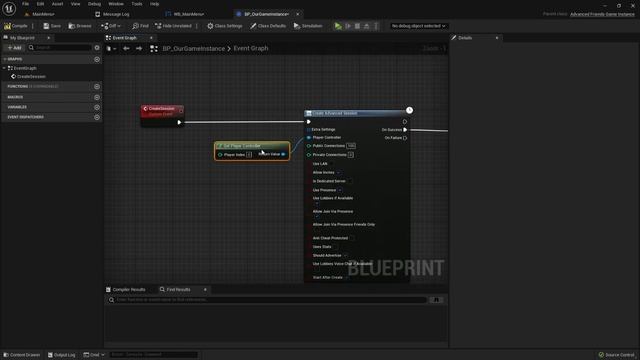The height and width of the screenshot is (360, 640).
Task: Click the Stop simulation button
Action: 358,26
